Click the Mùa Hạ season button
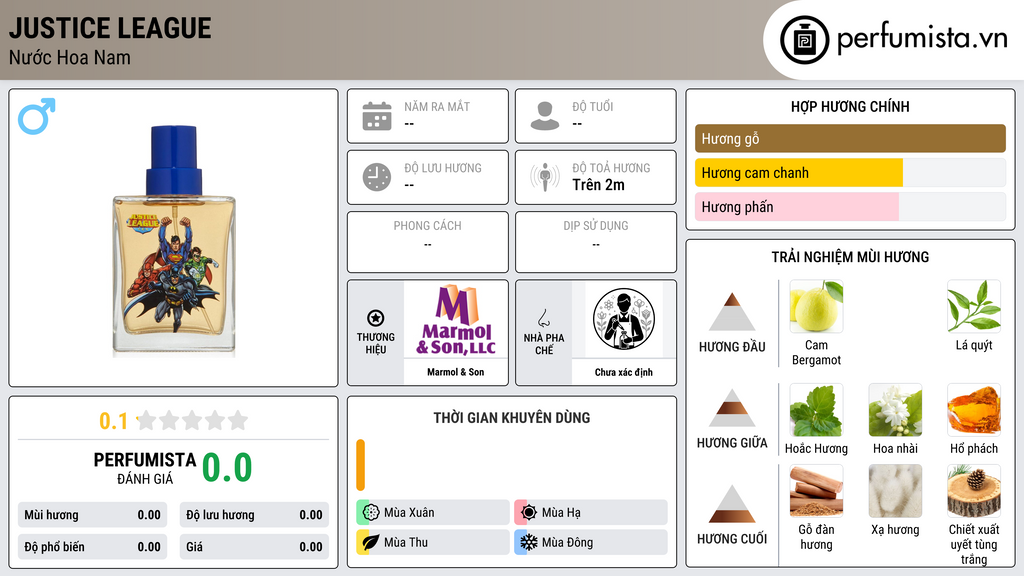The image size is (1024, 576). (x=591, y=512)
